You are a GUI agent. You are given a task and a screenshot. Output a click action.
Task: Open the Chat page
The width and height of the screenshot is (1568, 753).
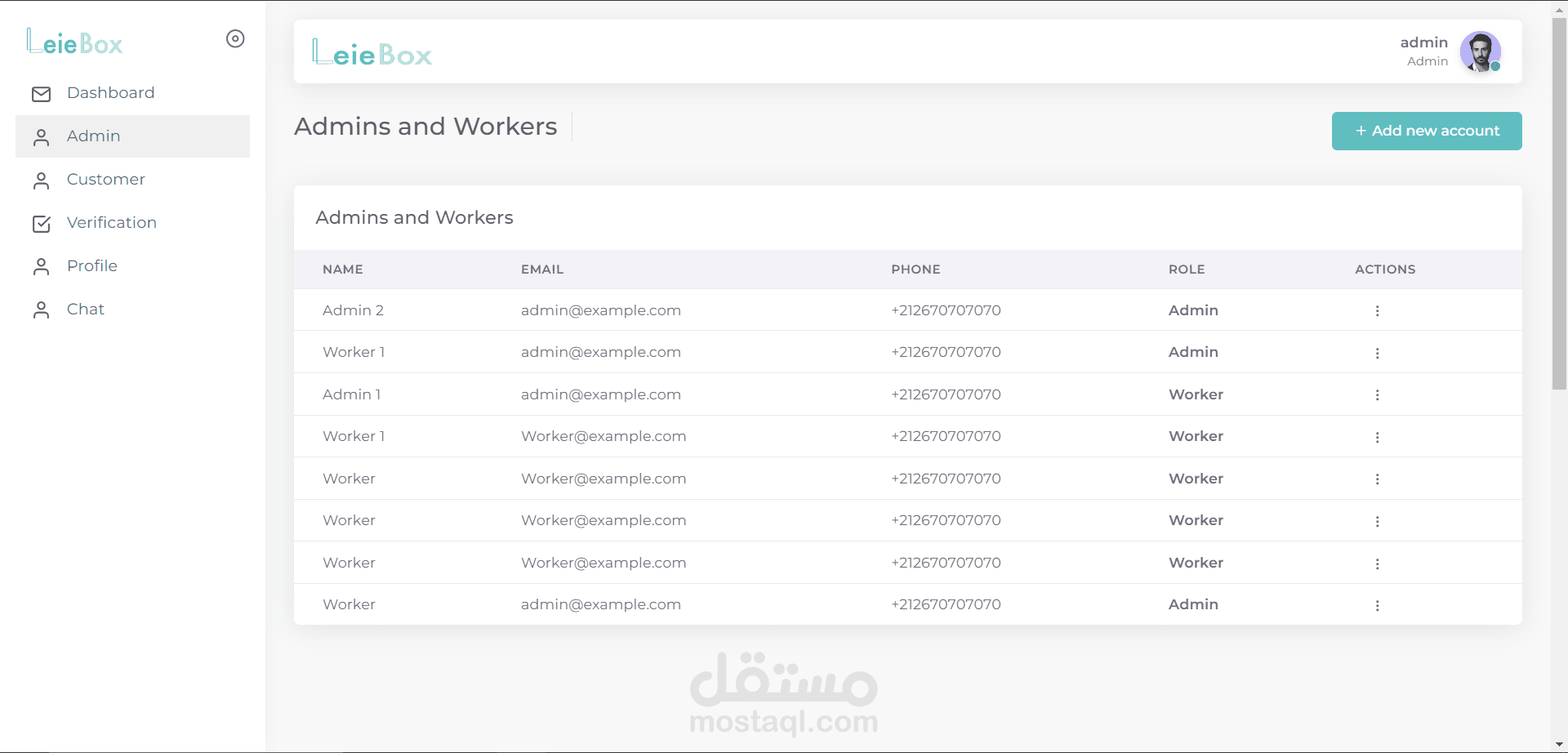coord(132,310)
